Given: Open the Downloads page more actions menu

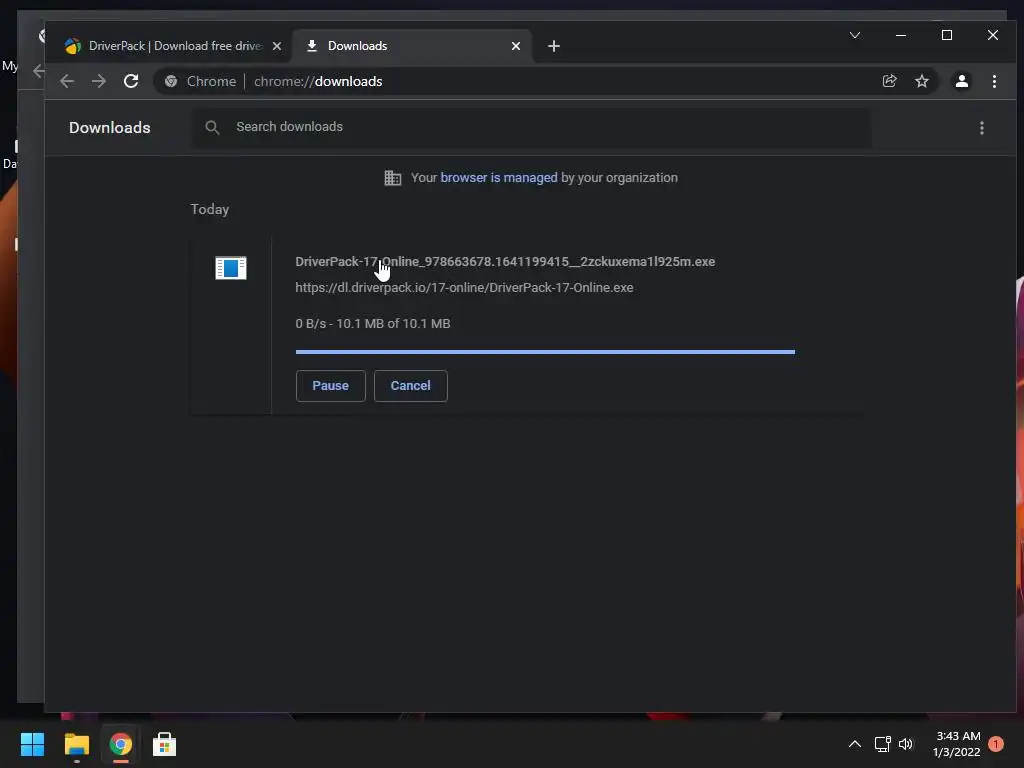Looking at the screenshot, I should point(982,128).
